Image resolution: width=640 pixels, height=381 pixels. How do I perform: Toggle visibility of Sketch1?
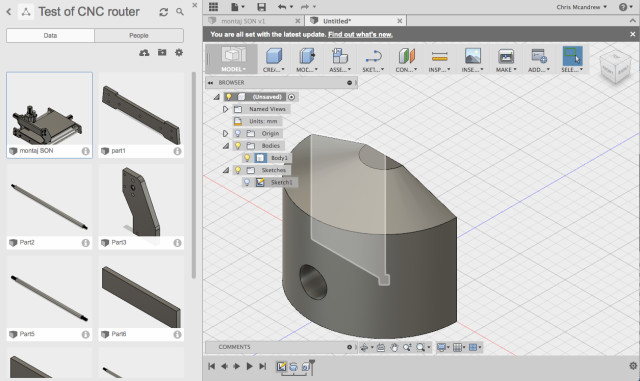click(247, 182)
